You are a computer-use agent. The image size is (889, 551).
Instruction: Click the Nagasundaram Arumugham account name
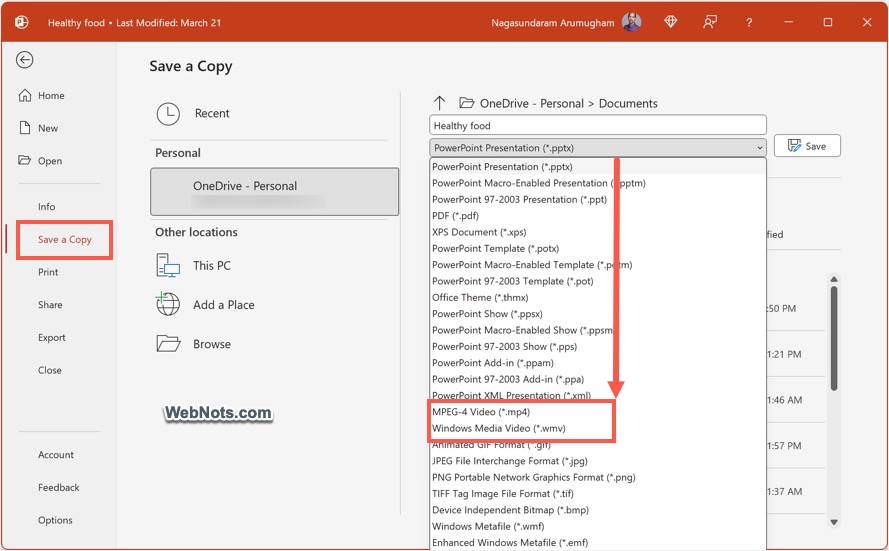point(553,23)
